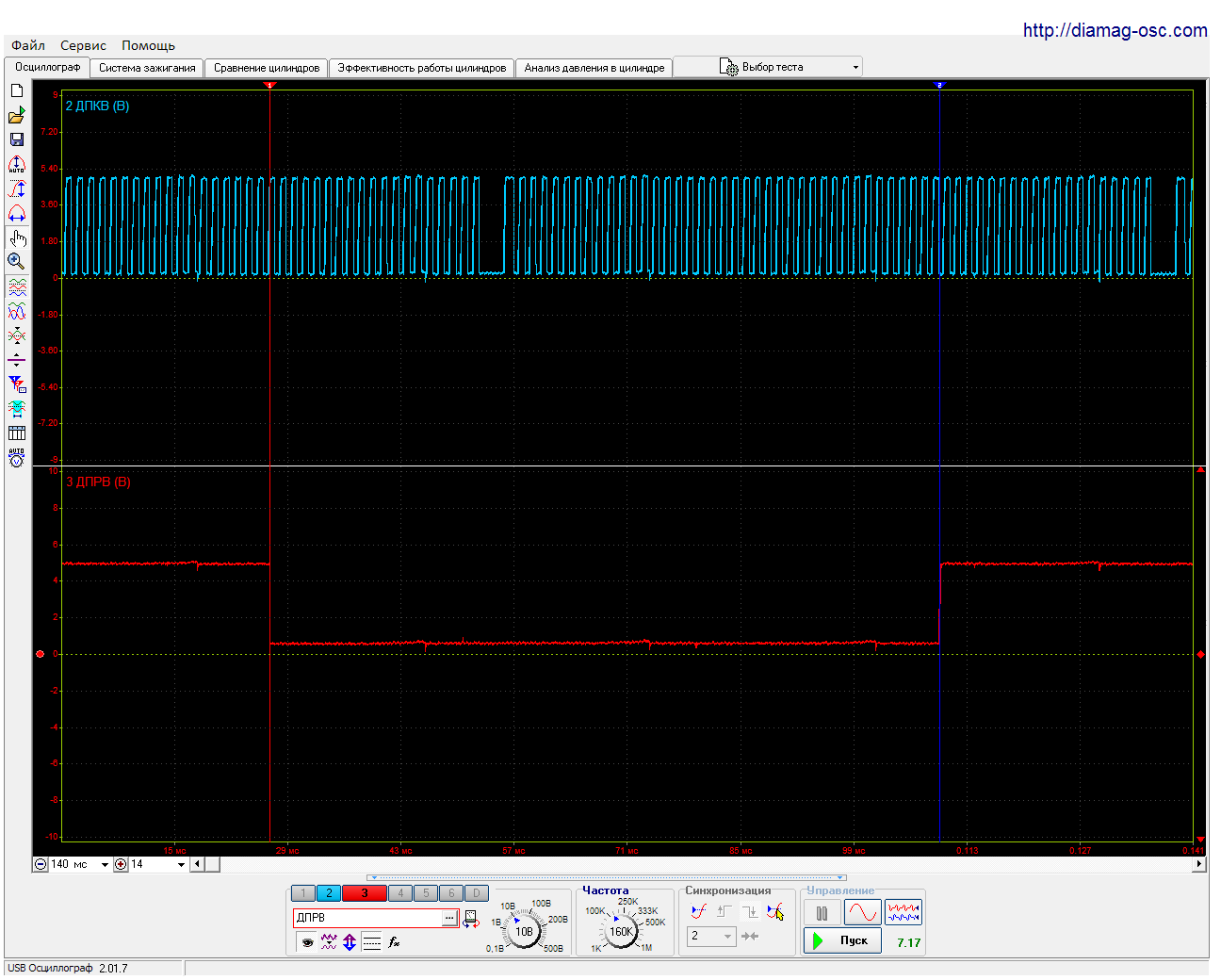The image size is (1221, 980).
Task: Activate the hand pan tool
Action: click(x=16, y=237)
